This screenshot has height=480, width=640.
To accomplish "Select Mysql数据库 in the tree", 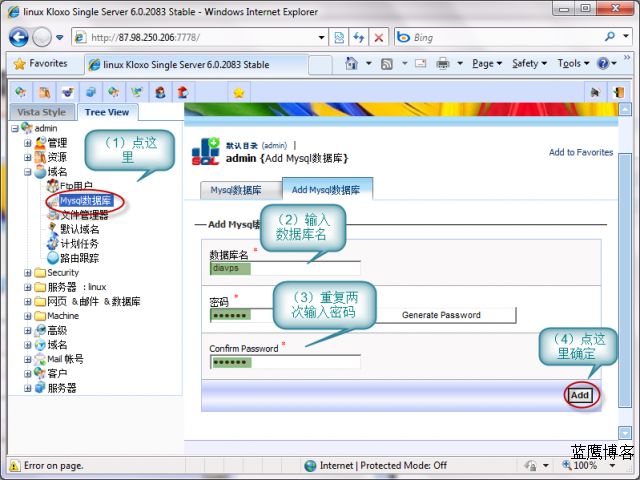I will click(x=85, y=201).
